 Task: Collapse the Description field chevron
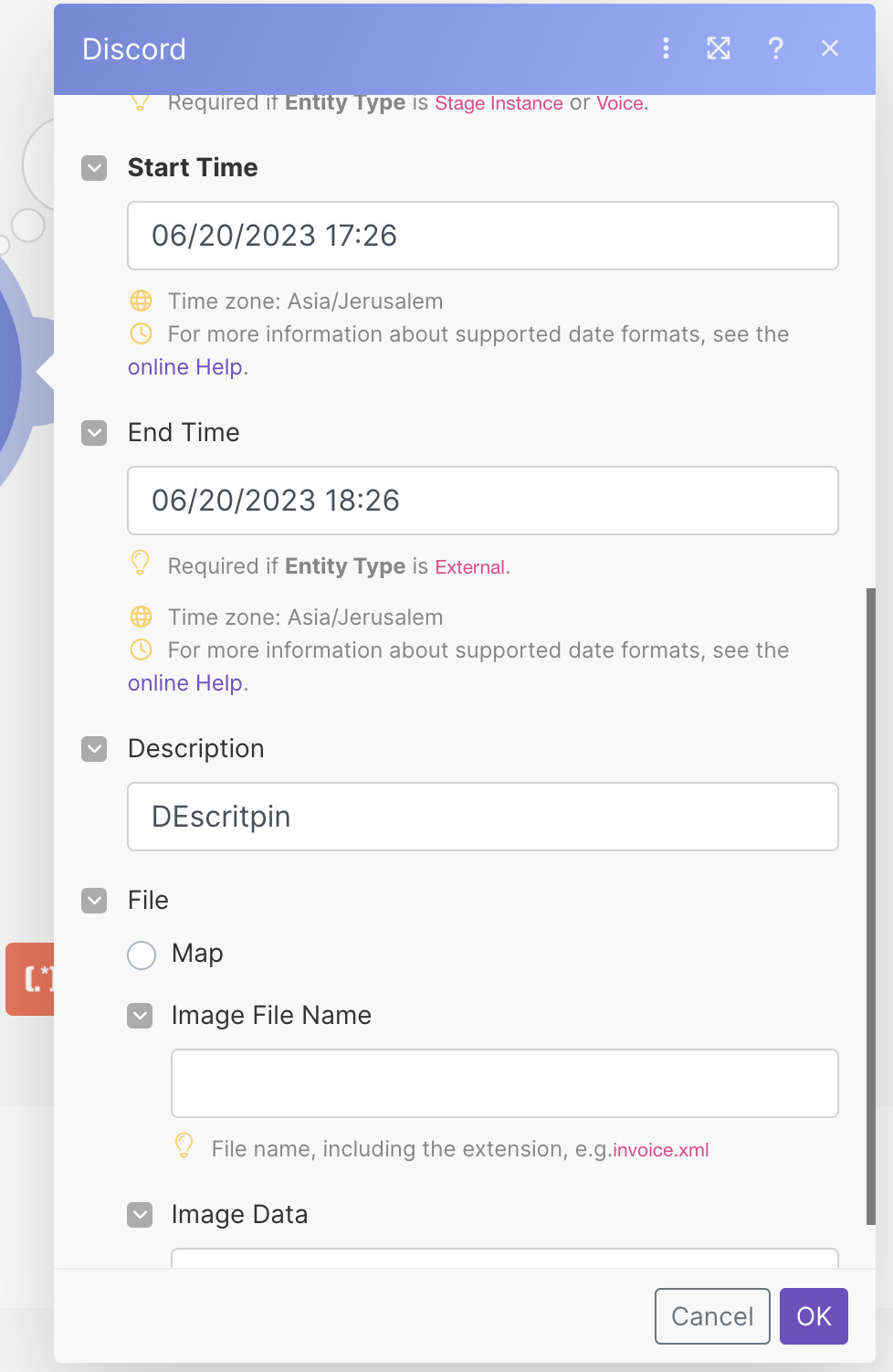click(94, 749)
